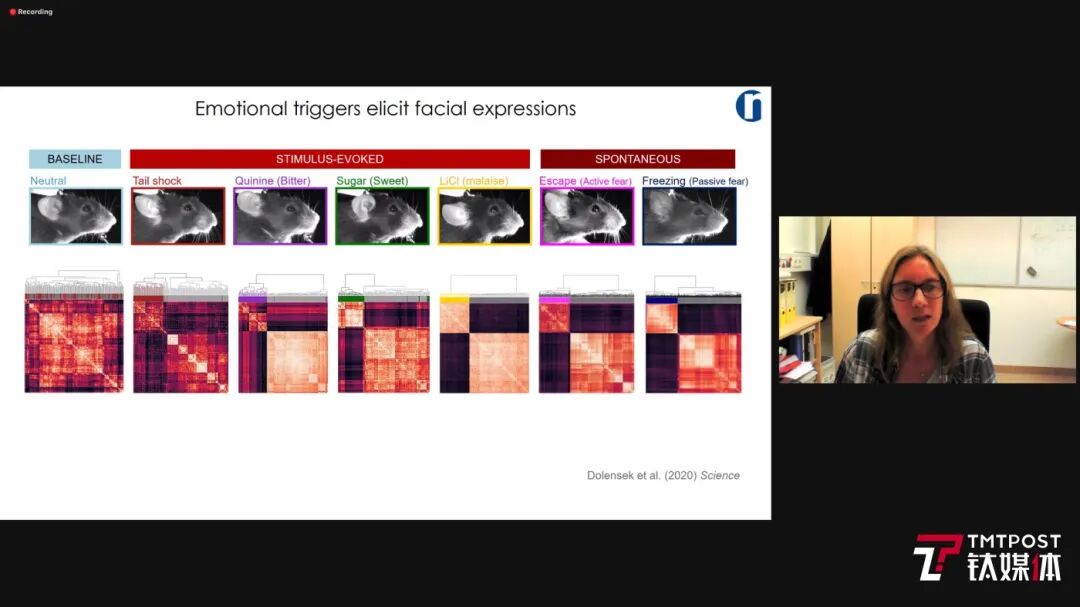
Task: Click the Tail shock label text
Action: tap(157, 181)
